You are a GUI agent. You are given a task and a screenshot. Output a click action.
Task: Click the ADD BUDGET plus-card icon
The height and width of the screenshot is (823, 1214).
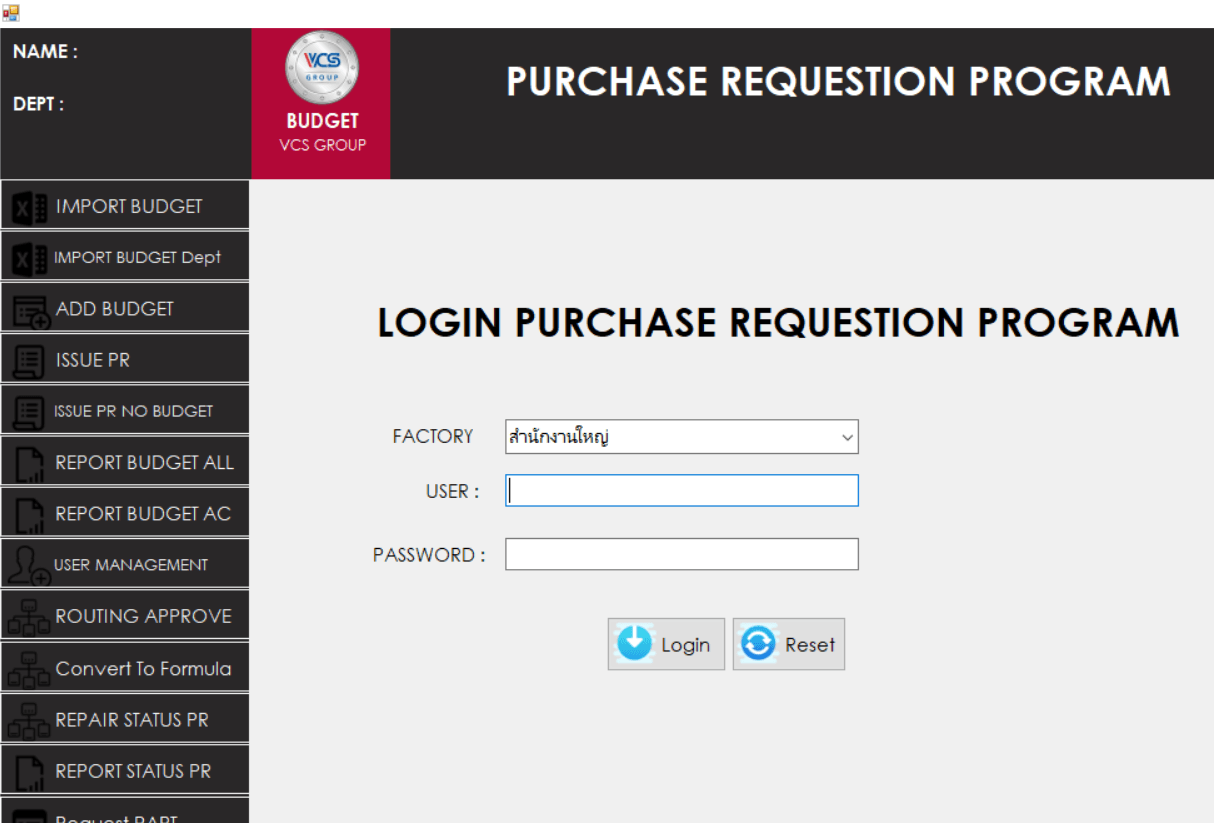[30, 311]
